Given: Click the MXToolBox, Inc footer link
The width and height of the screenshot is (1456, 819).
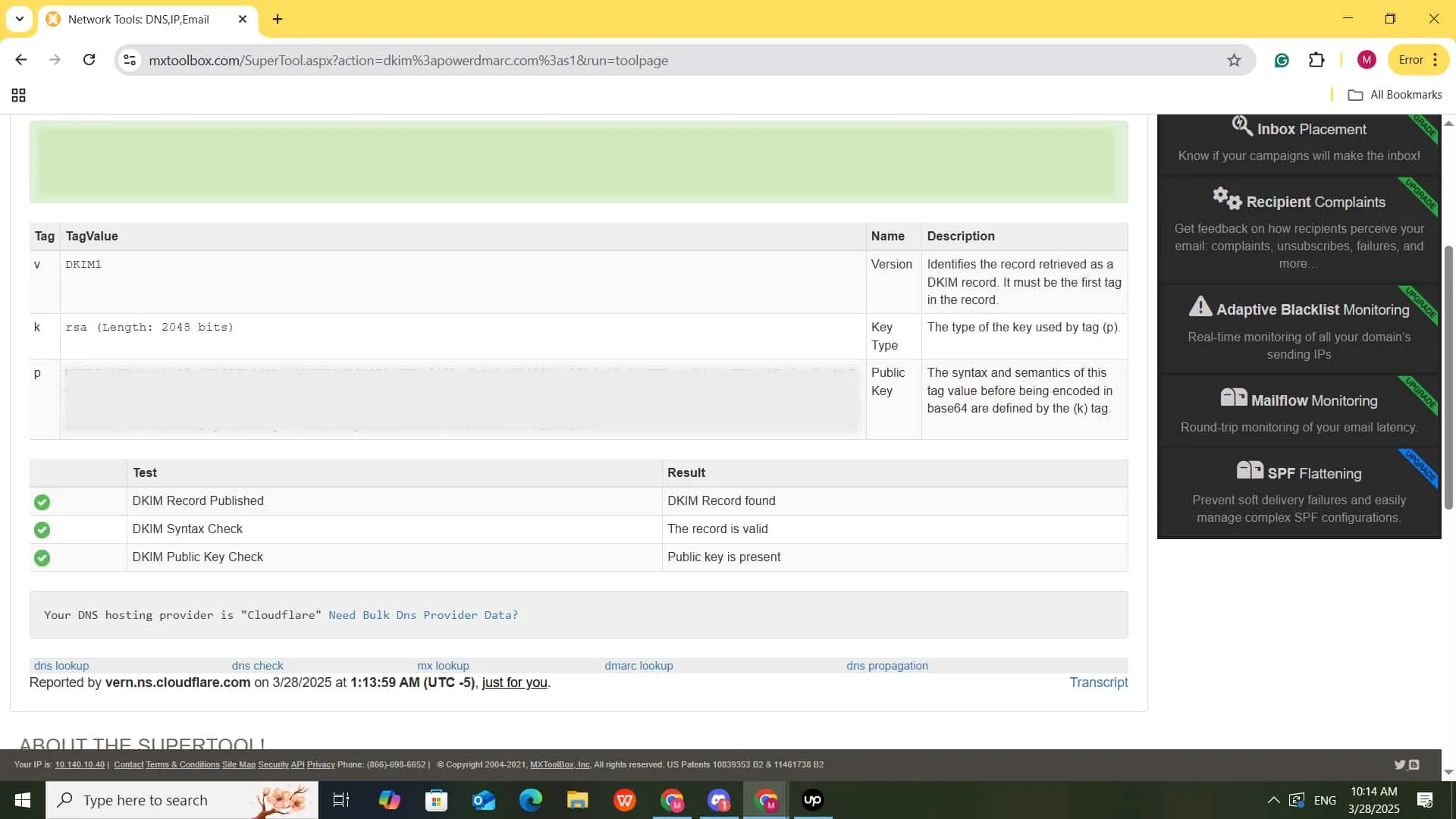Looking at the screenshot, I should (560, 764).
